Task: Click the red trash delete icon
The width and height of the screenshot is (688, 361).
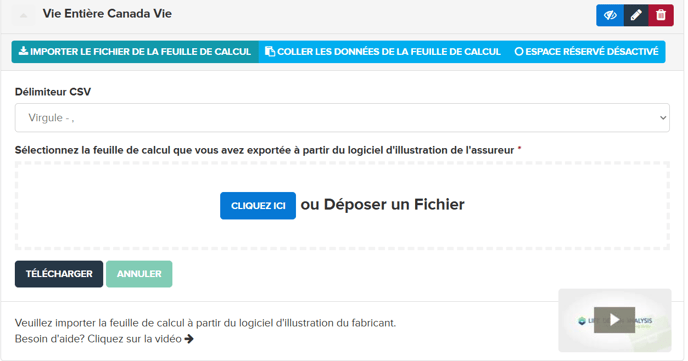Action: pyautogui.click(x=661, y=15)
